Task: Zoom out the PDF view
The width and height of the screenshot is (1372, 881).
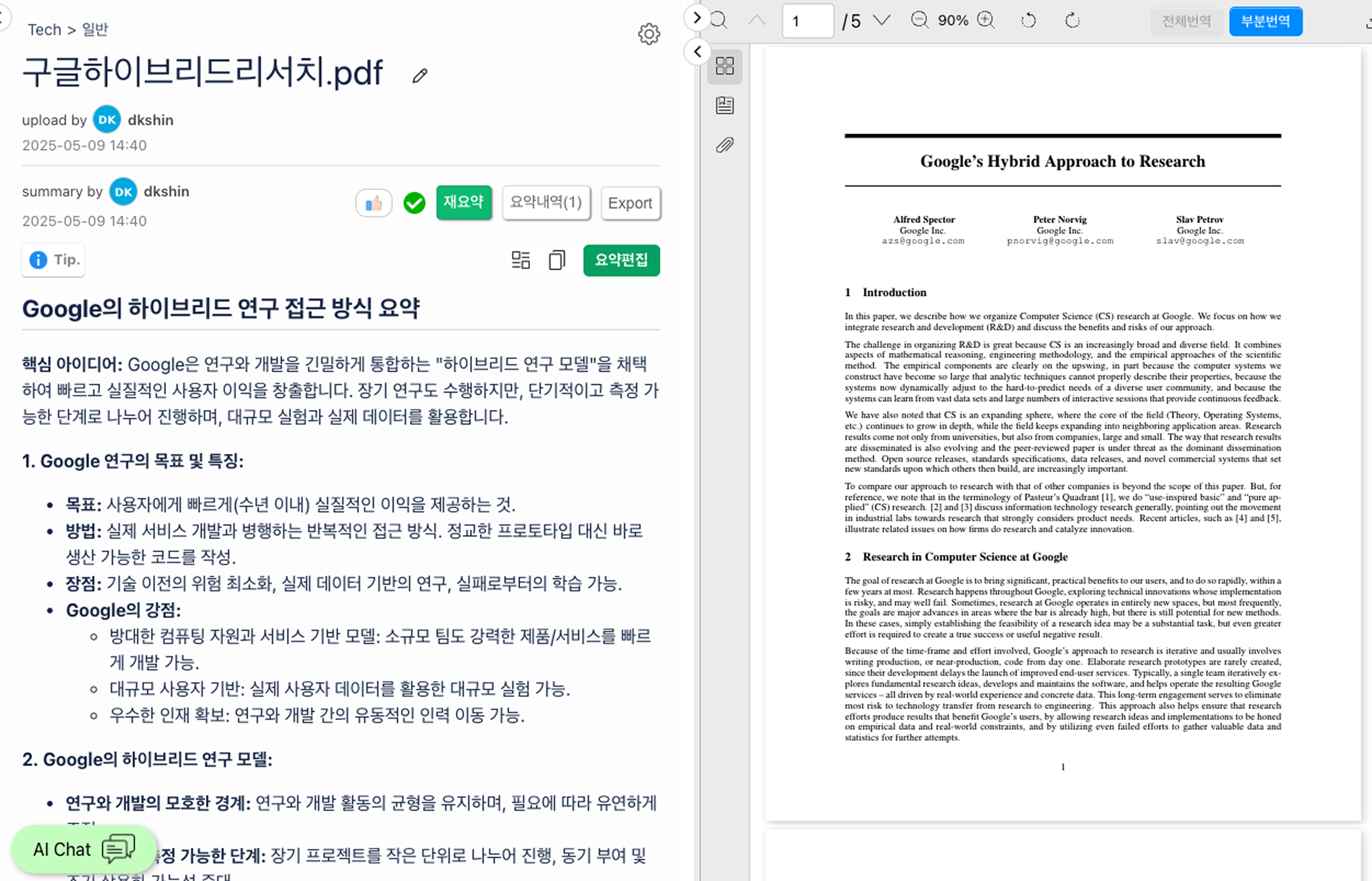Action: (919, 20)
